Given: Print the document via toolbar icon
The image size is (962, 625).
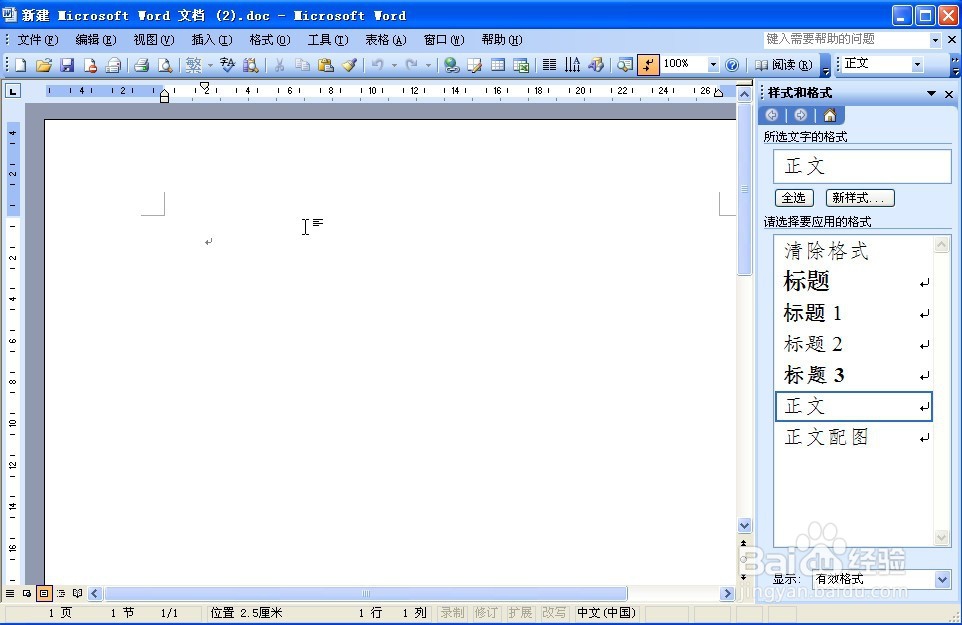Looking at the screenshot, I should pos(139,64).
